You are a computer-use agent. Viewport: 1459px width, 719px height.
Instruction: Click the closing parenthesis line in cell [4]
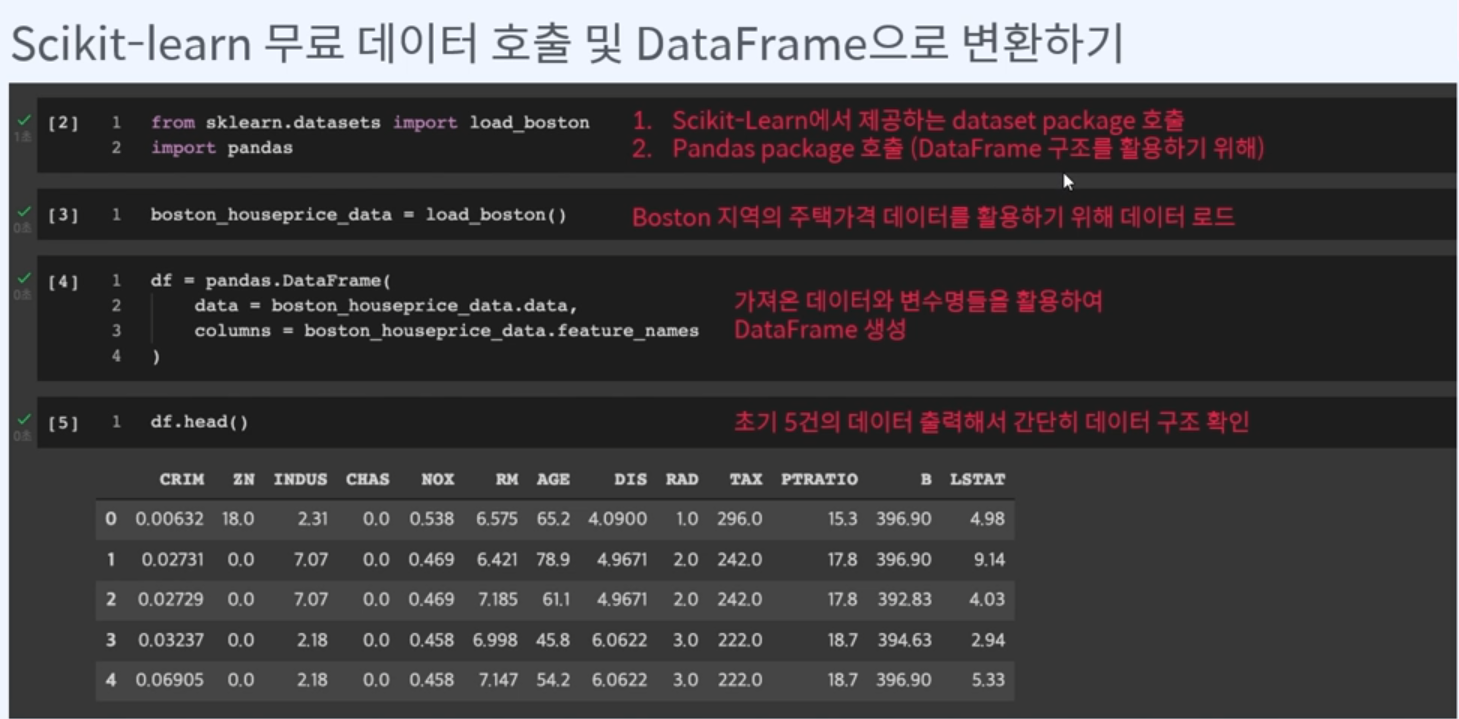point(156,356)
